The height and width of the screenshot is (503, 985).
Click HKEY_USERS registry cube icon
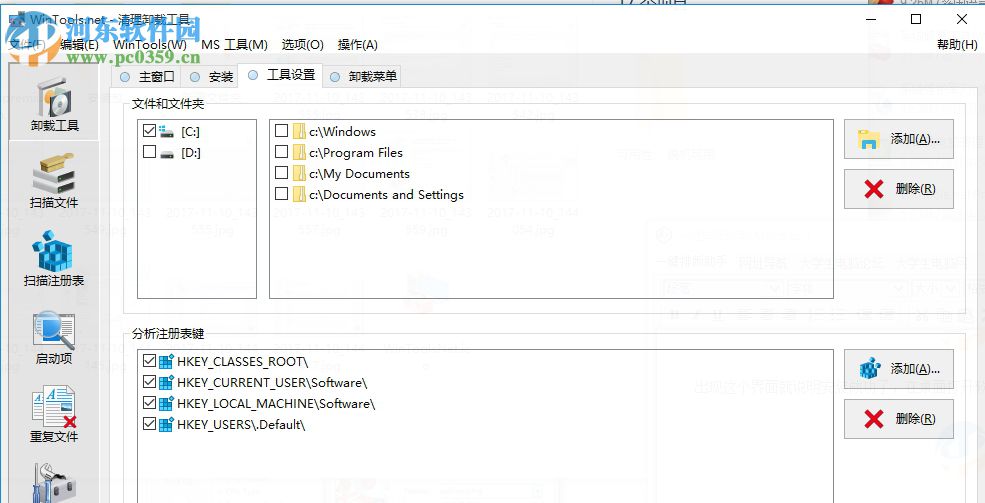pos(166,425)
